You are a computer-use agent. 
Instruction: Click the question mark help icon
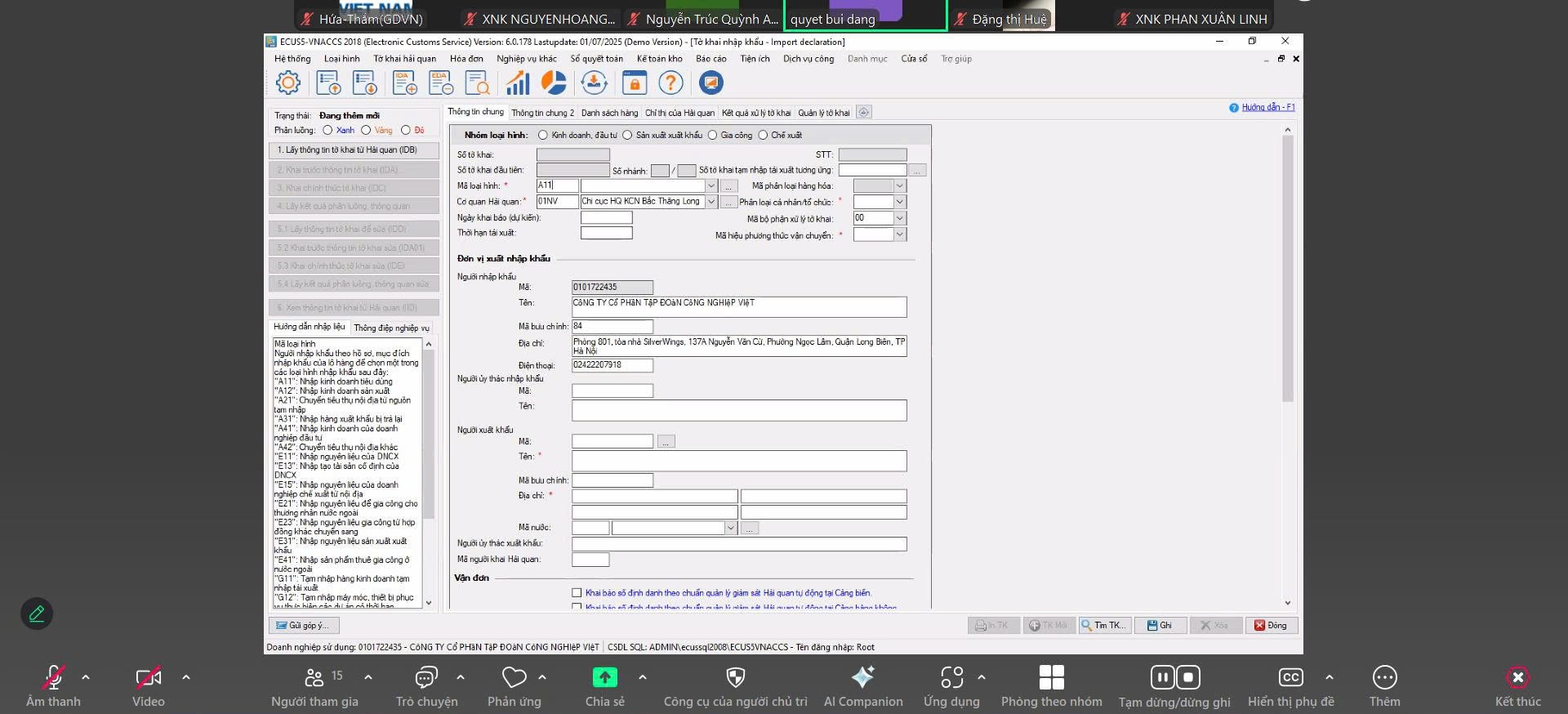click(x=670, y=83)
